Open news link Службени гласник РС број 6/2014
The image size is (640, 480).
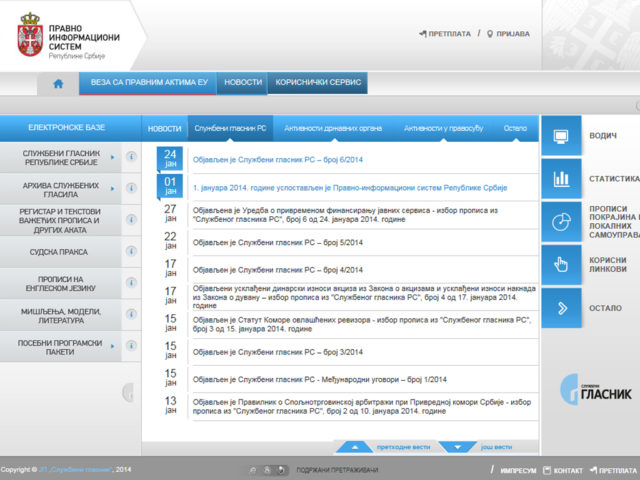[278, 158]
